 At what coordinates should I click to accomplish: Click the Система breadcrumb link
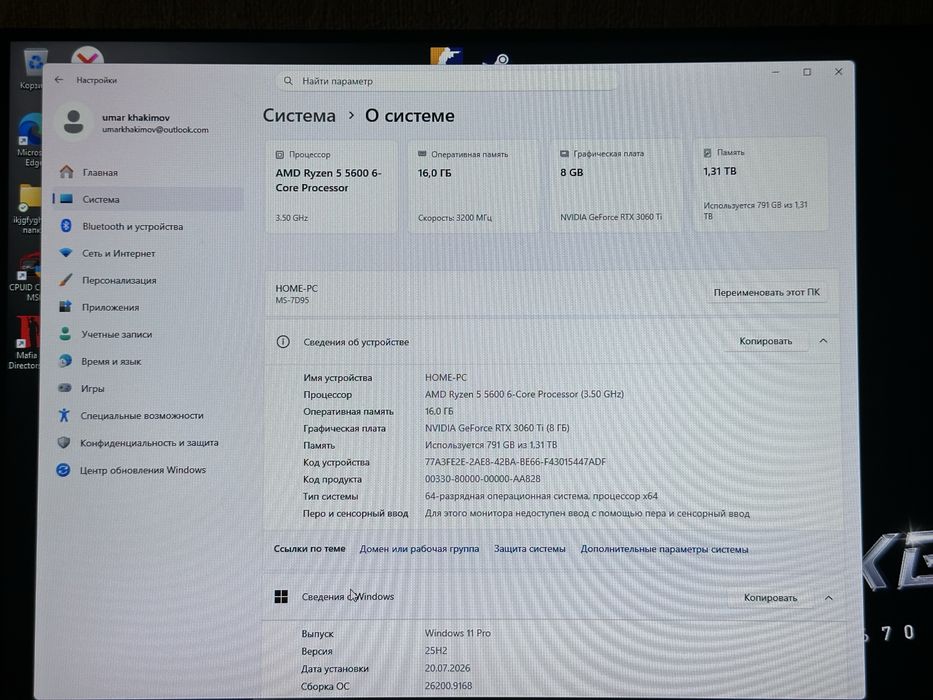299,115
